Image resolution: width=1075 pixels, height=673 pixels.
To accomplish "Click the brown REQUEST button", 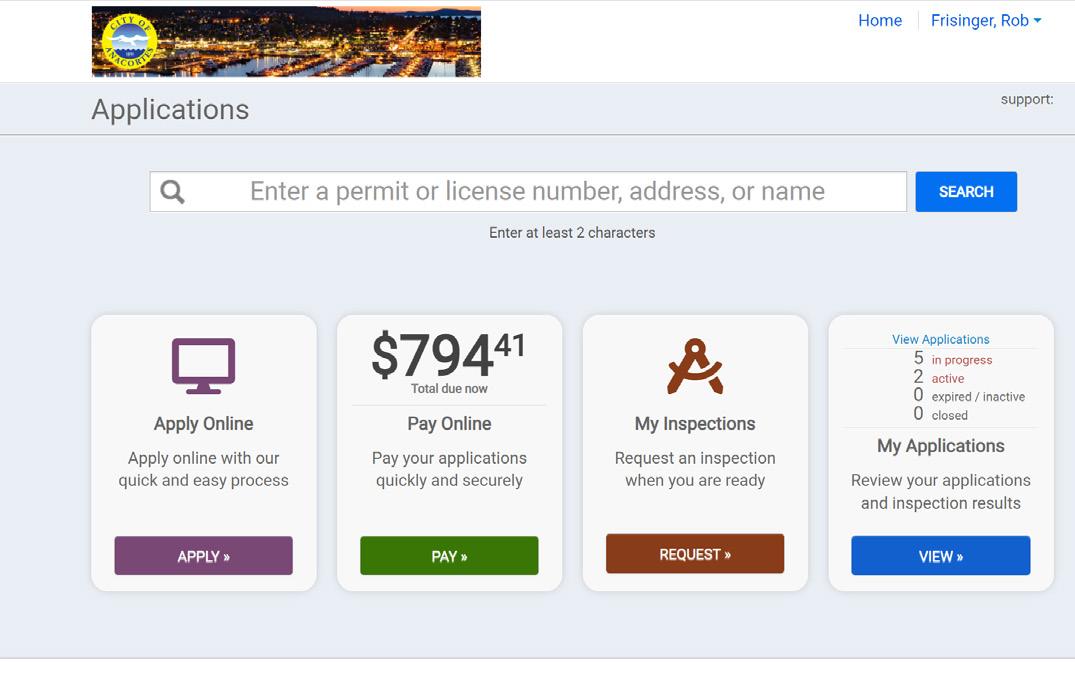I will [x=695, y=554].
